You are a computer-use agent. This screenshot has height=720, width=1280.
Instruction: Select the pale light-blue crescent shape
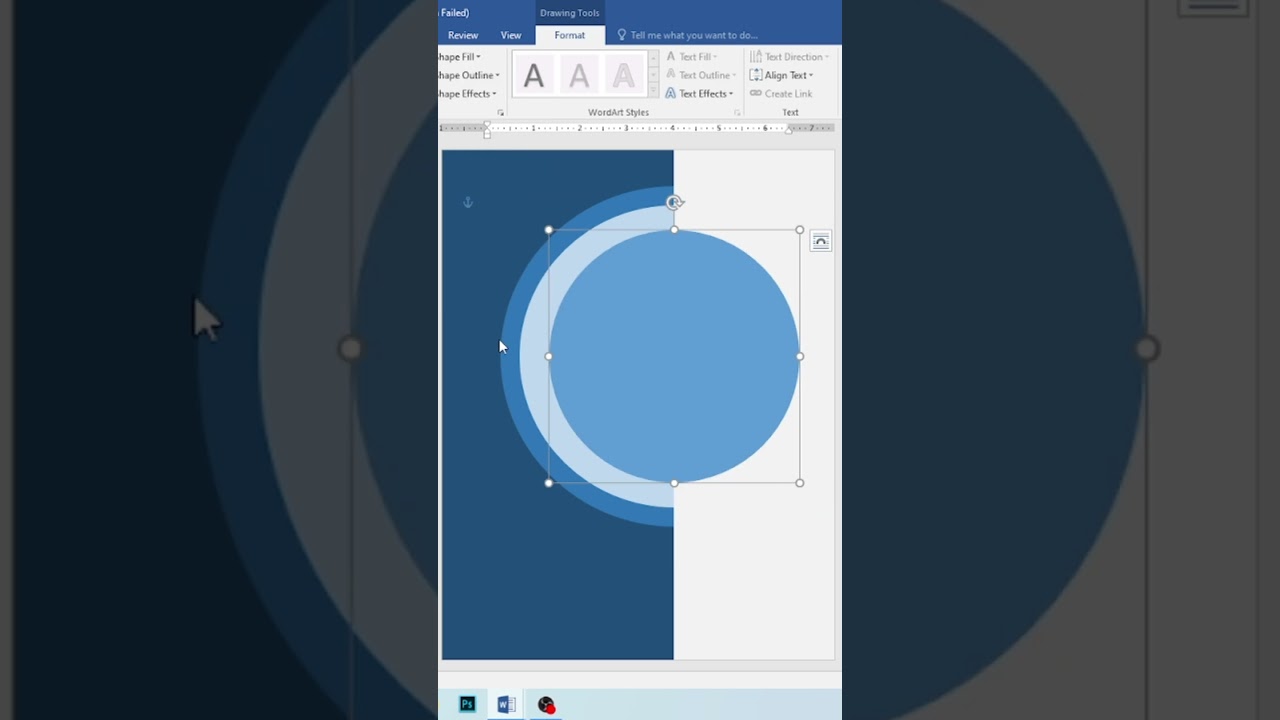(x=536, y=355)
